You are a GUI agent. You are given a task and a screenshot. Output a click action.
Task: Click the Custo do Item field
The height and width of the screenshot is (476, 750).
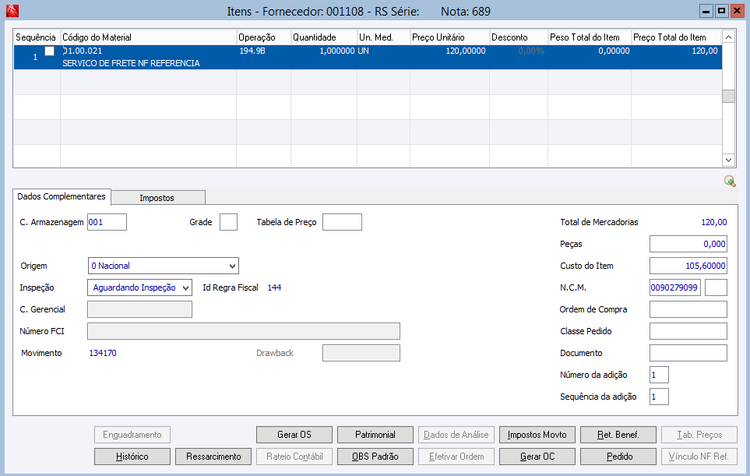coord(688,266)
